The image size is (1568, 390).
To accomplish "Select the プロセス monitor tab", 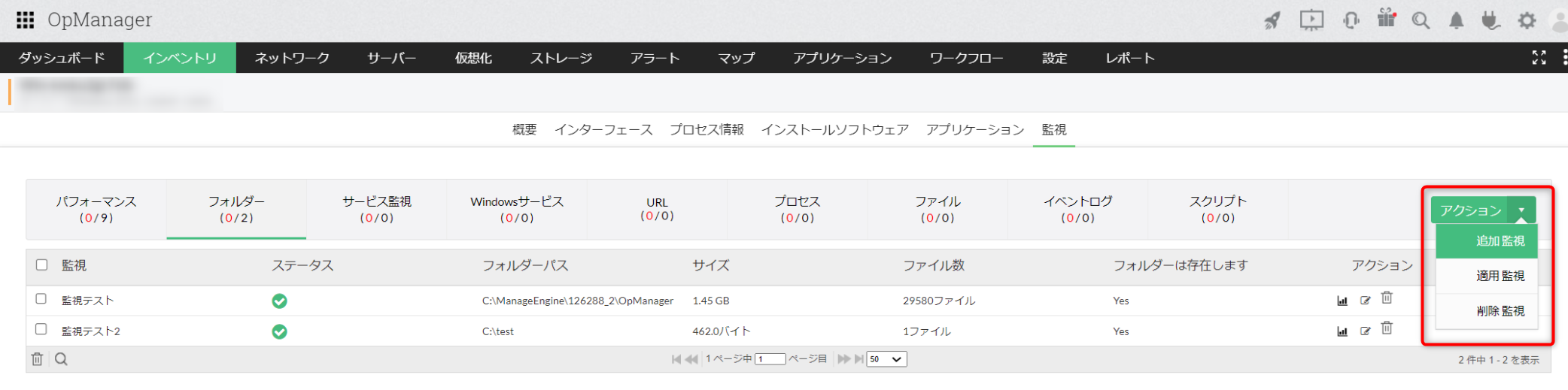I will tap(798, 210).
